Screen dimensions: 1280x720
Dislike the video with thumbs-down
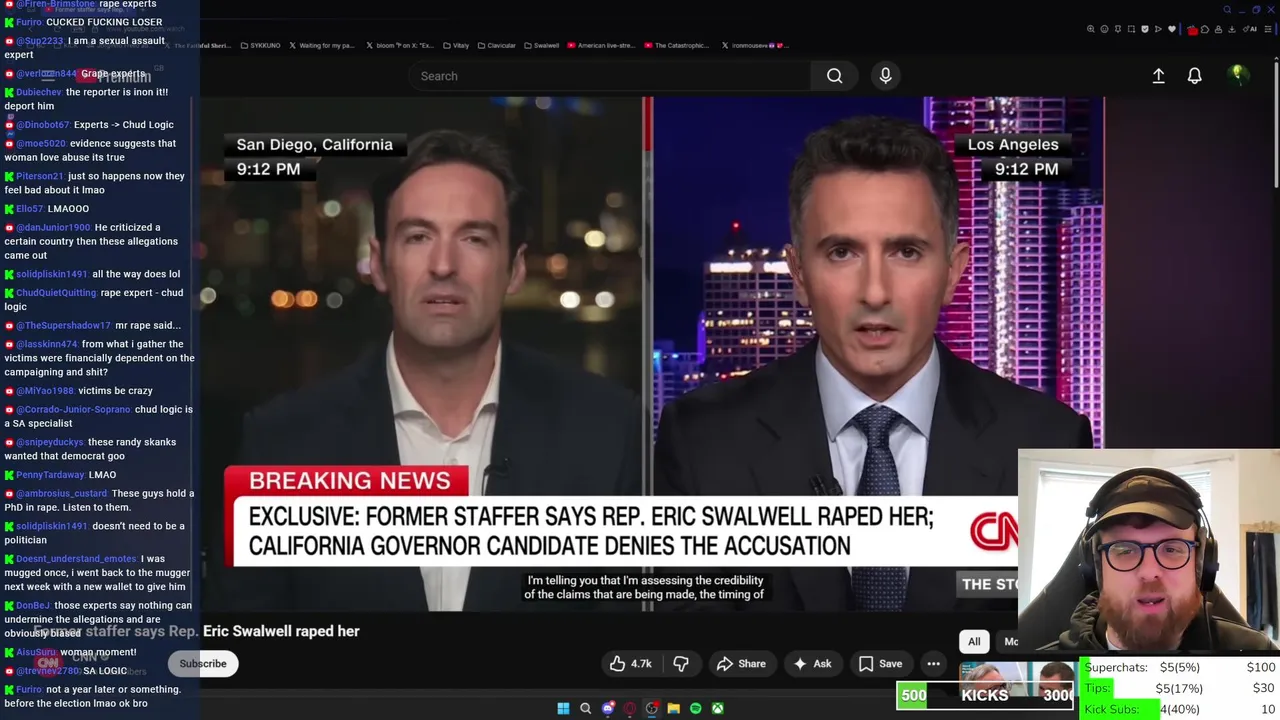click(681, 664)
